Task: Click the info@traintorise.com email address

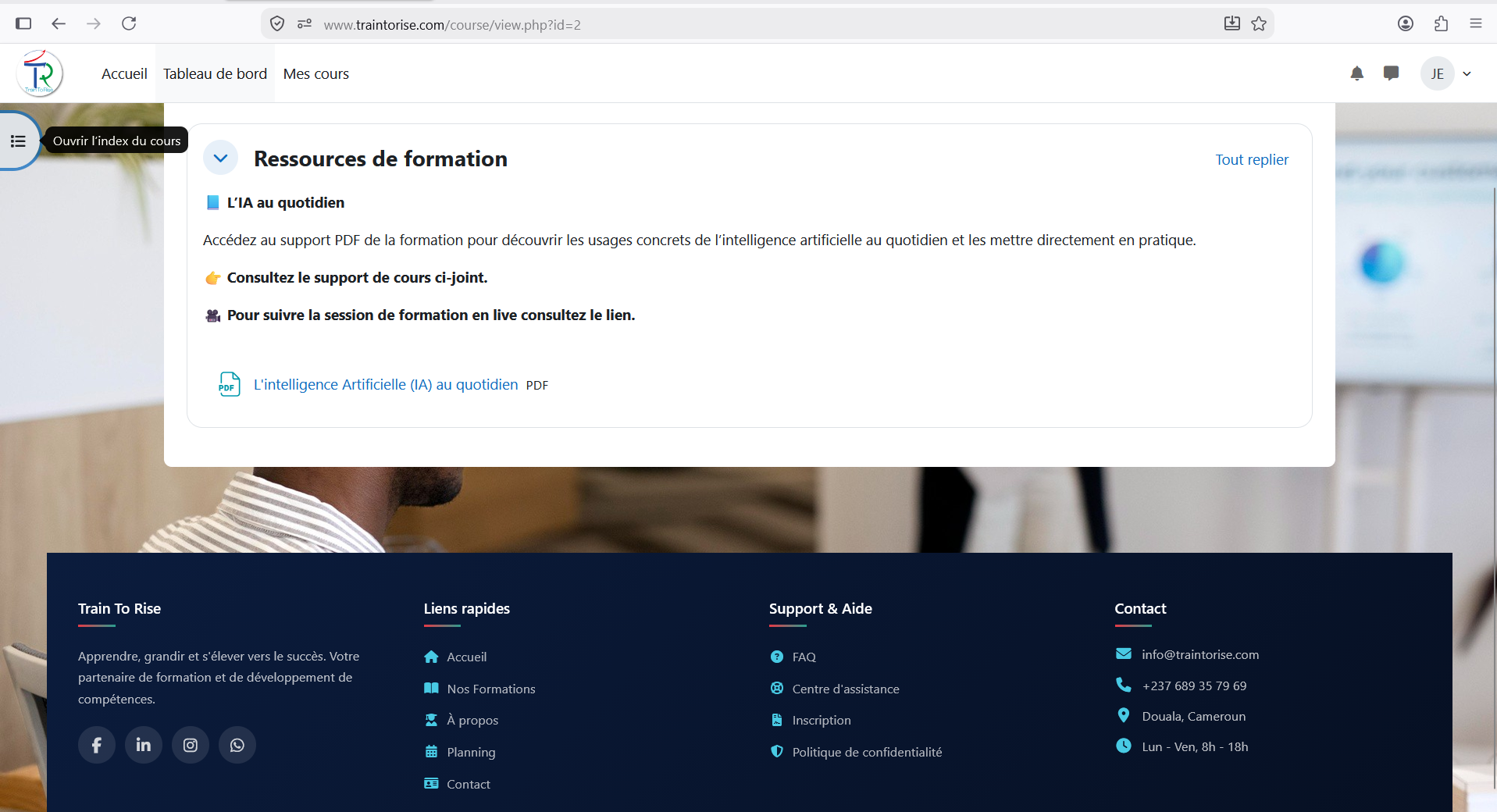Action: coord(1200,654)
